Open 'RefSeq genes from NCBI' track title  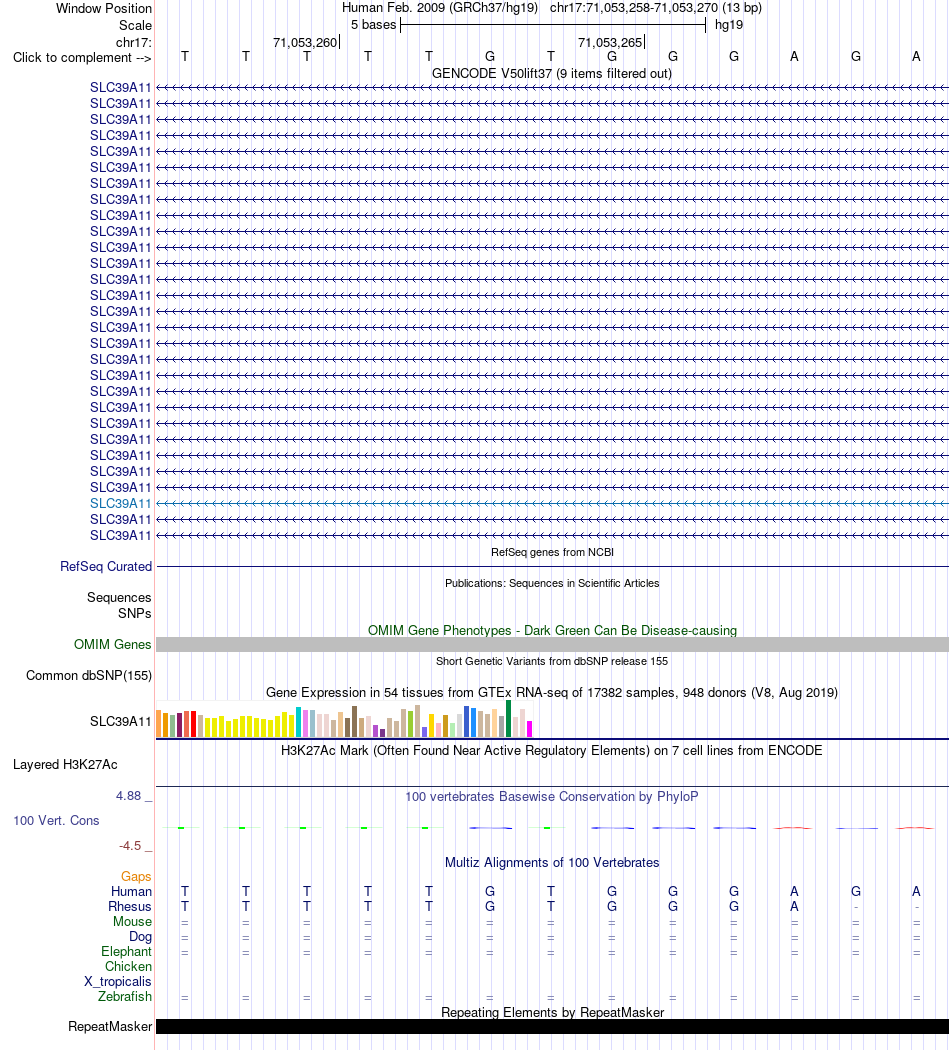point(552,552)
